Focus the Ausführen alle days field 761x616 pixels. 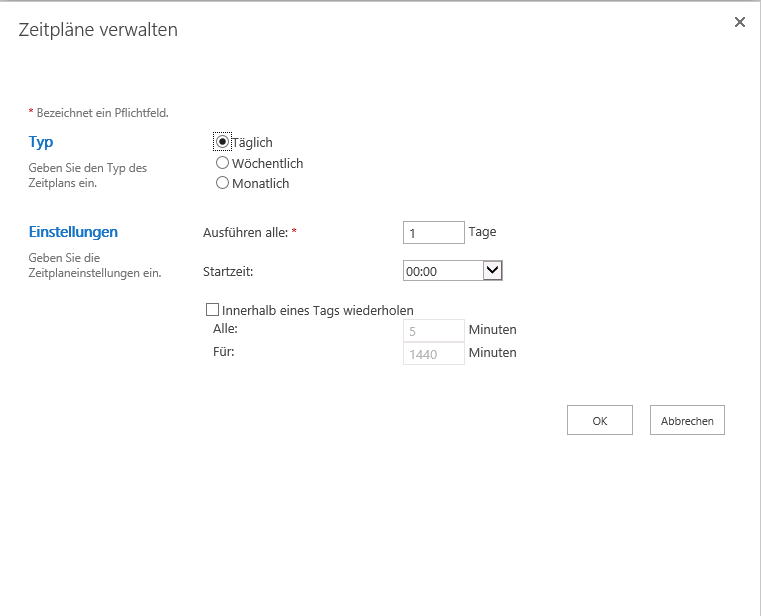tap(433, 233)
